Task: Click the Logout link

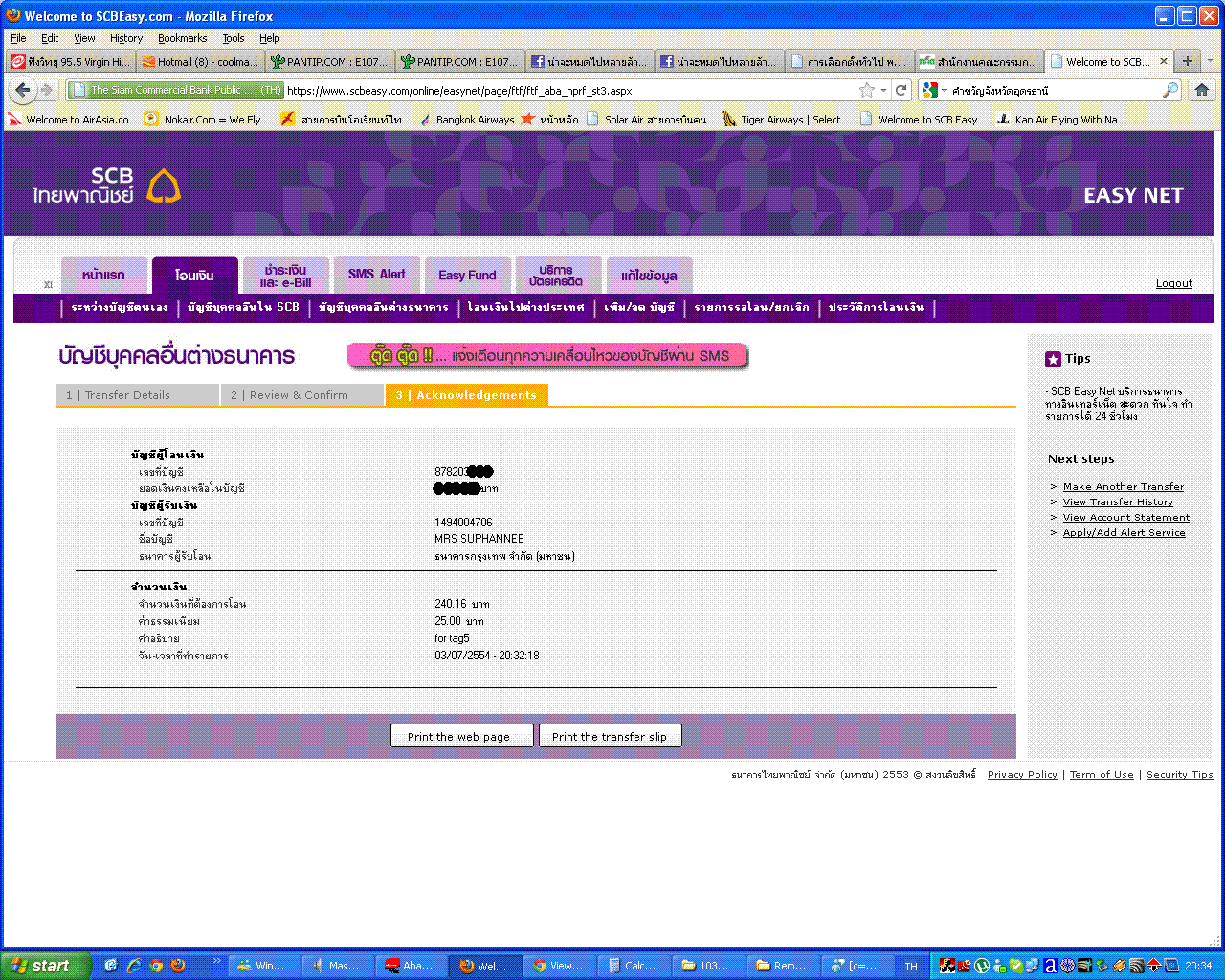Action: [1174, 283]
